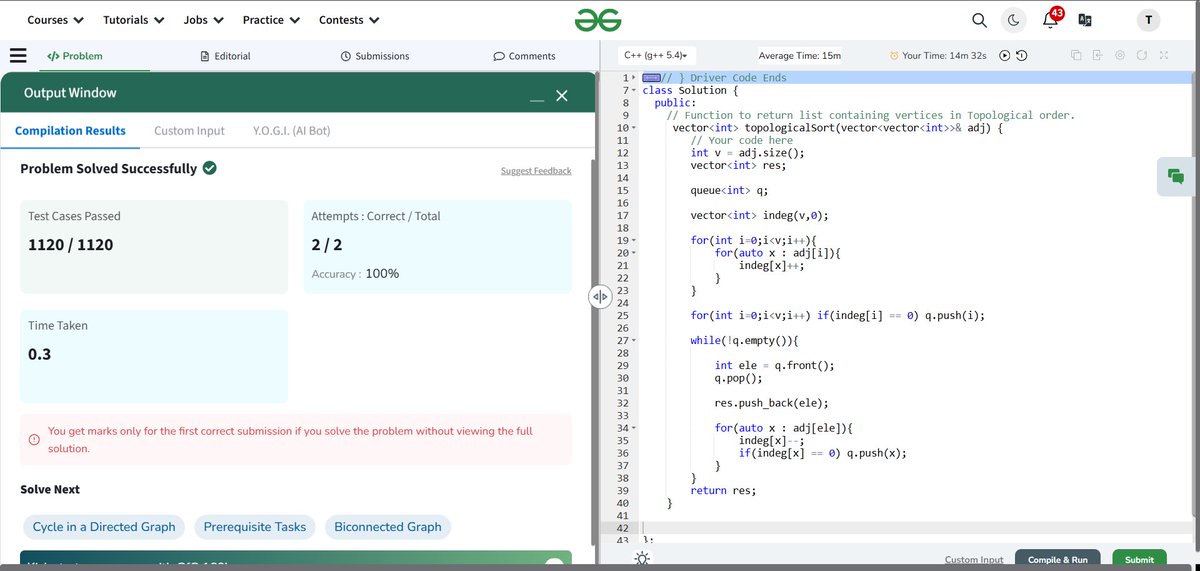Image resolution: width=1200 pixels, height=571 pixels.
Task: Switch to the Editorial tab
Action: point(226,56)
